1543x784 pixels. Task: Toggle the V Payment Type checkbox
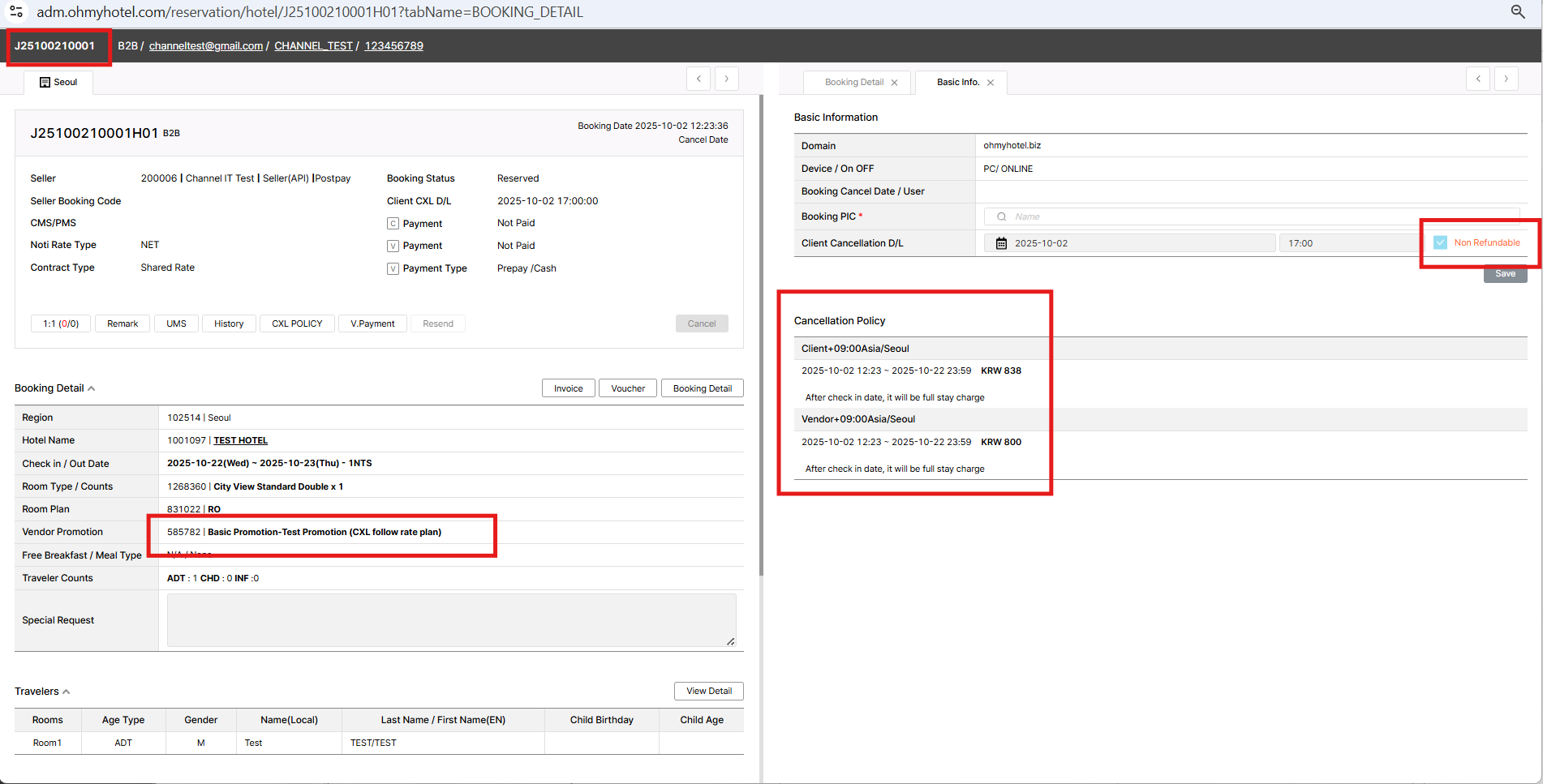(x=393, y=268)
